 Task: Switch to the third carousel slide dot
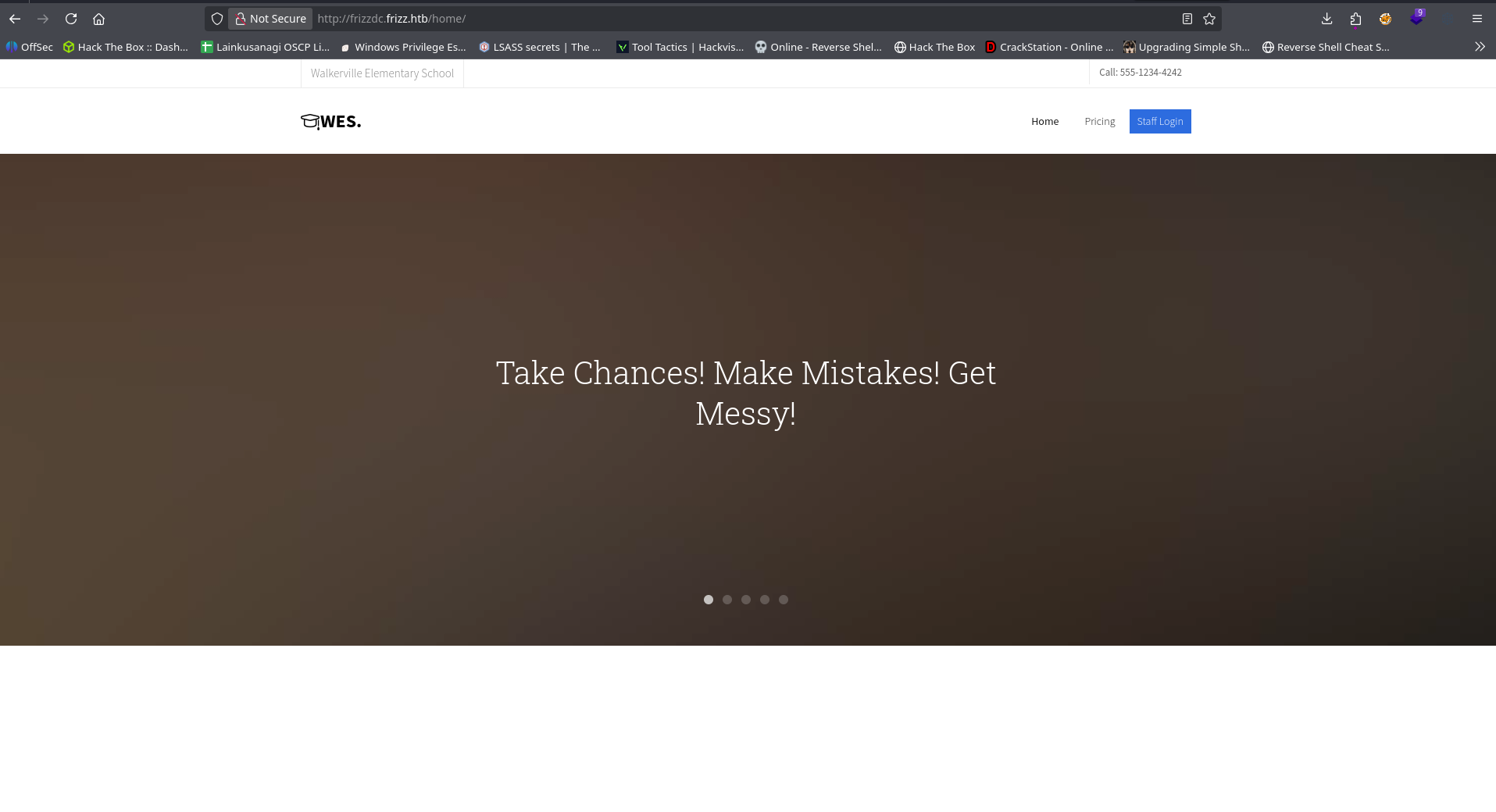tap(746, 600)
